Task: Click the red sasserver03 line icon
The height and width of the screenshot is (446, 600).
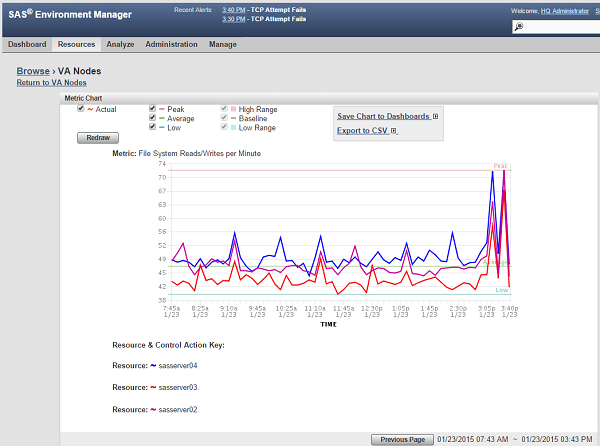Action: pyautogui.click(x=153, y=387)
